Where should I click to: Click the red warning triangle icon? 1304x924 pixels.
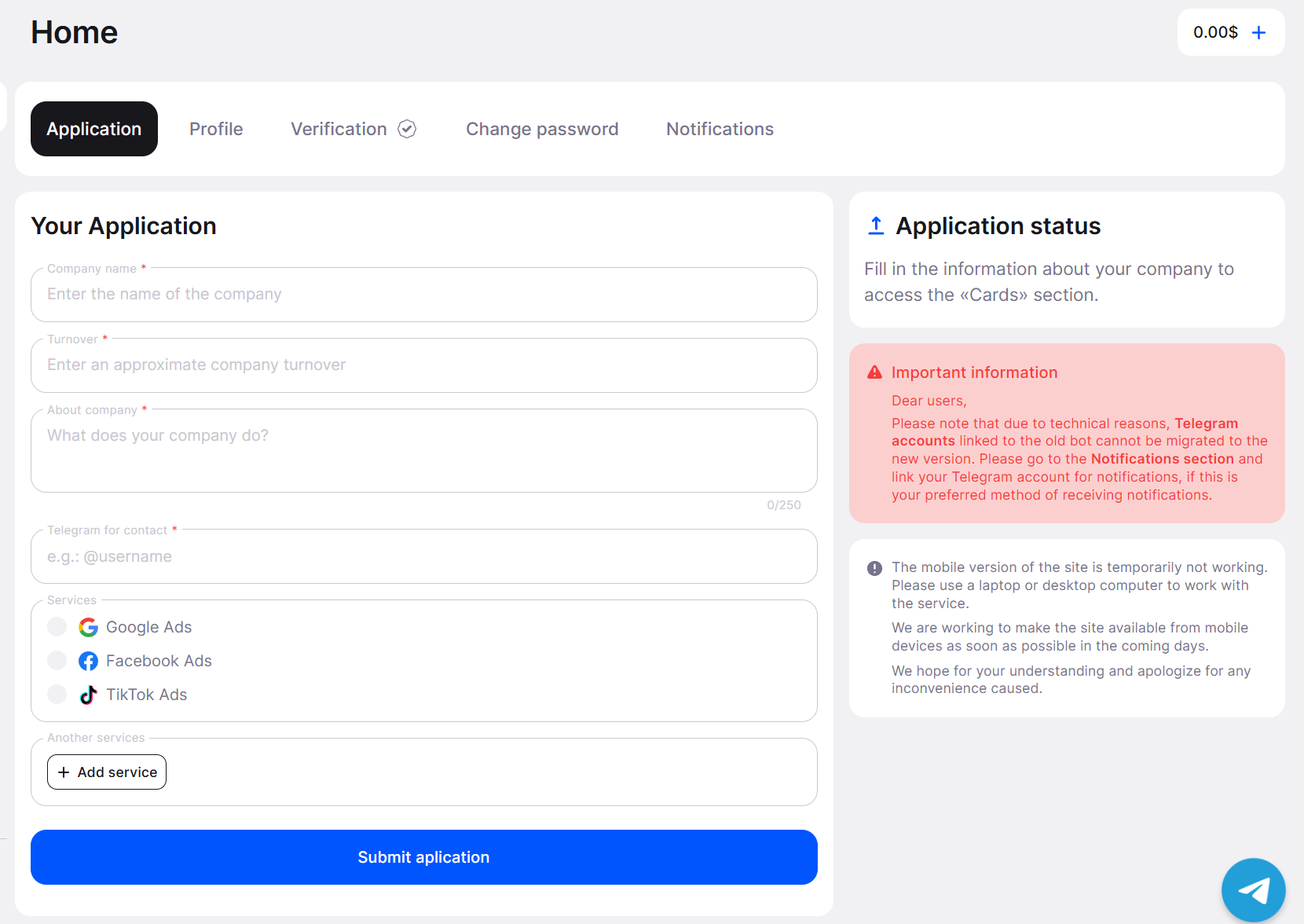874,372
